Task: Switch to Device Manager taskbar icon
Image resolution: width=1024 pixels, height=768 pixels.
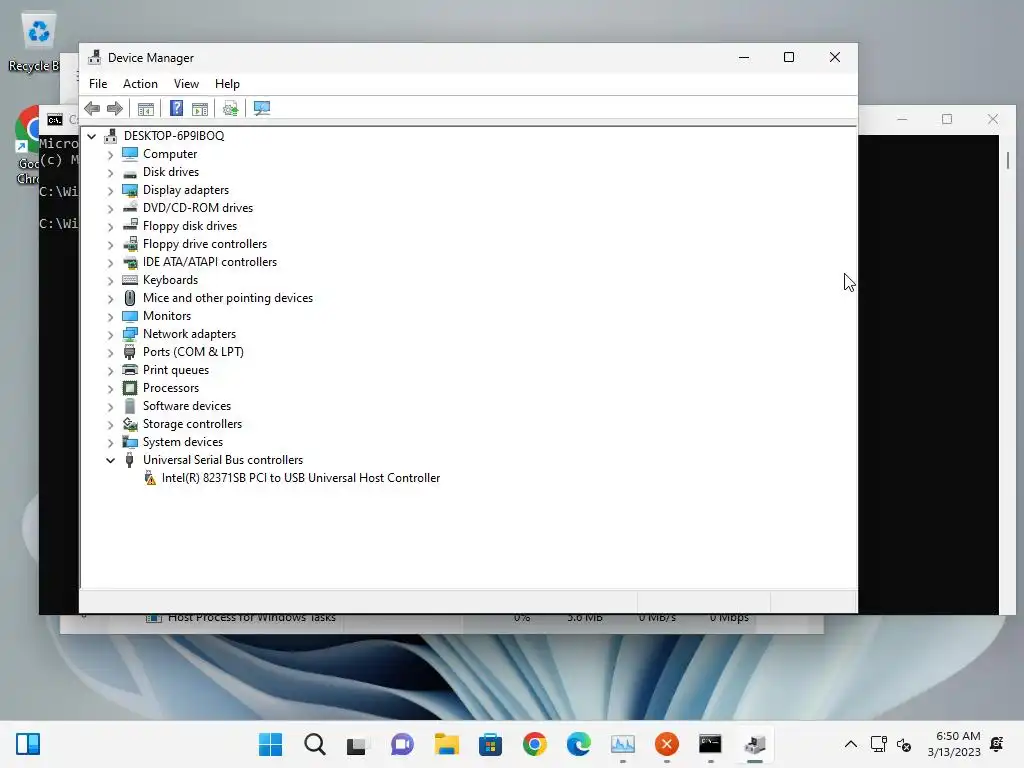Action: [x=754, y=744]
